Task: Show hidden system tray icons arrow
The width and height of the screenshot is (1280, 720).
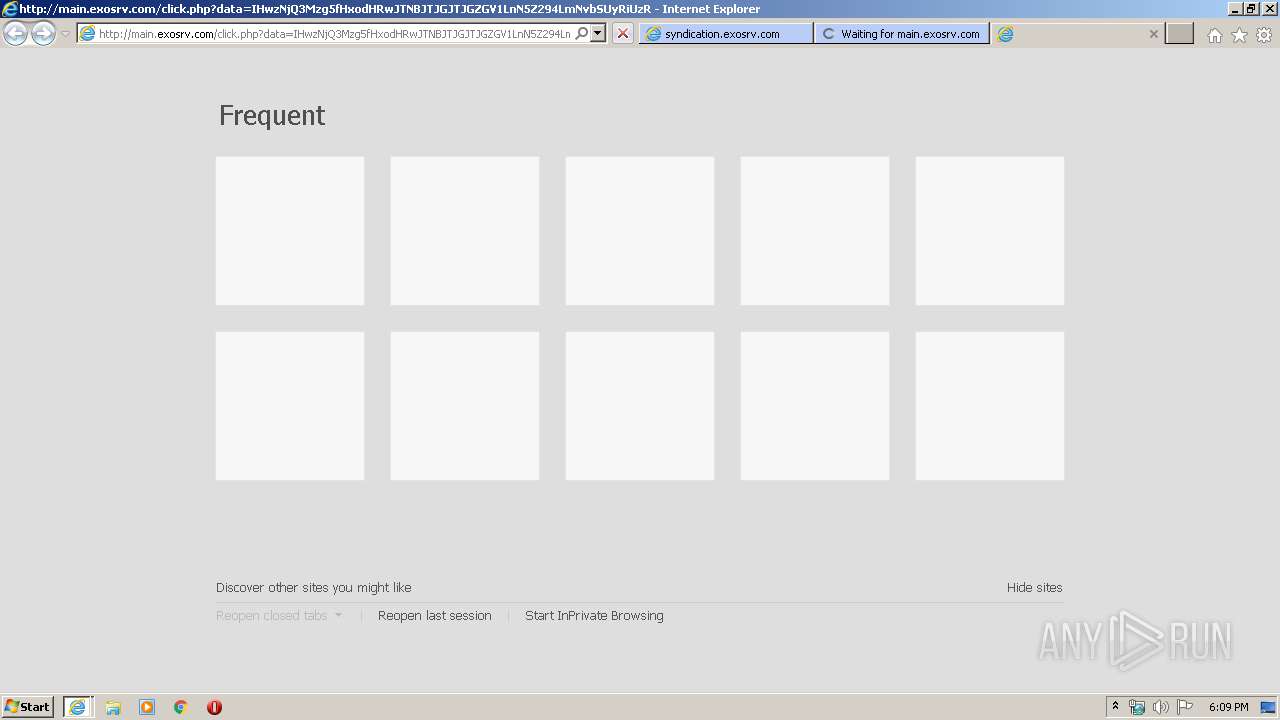Action: [x=1115, y=707]
